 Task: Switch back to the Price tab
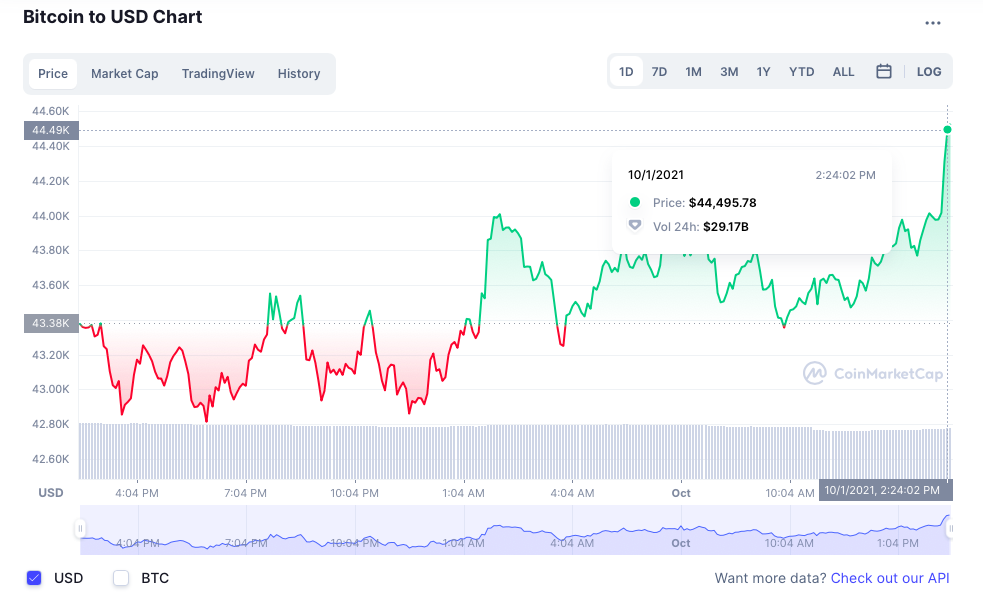pos(52,73)
